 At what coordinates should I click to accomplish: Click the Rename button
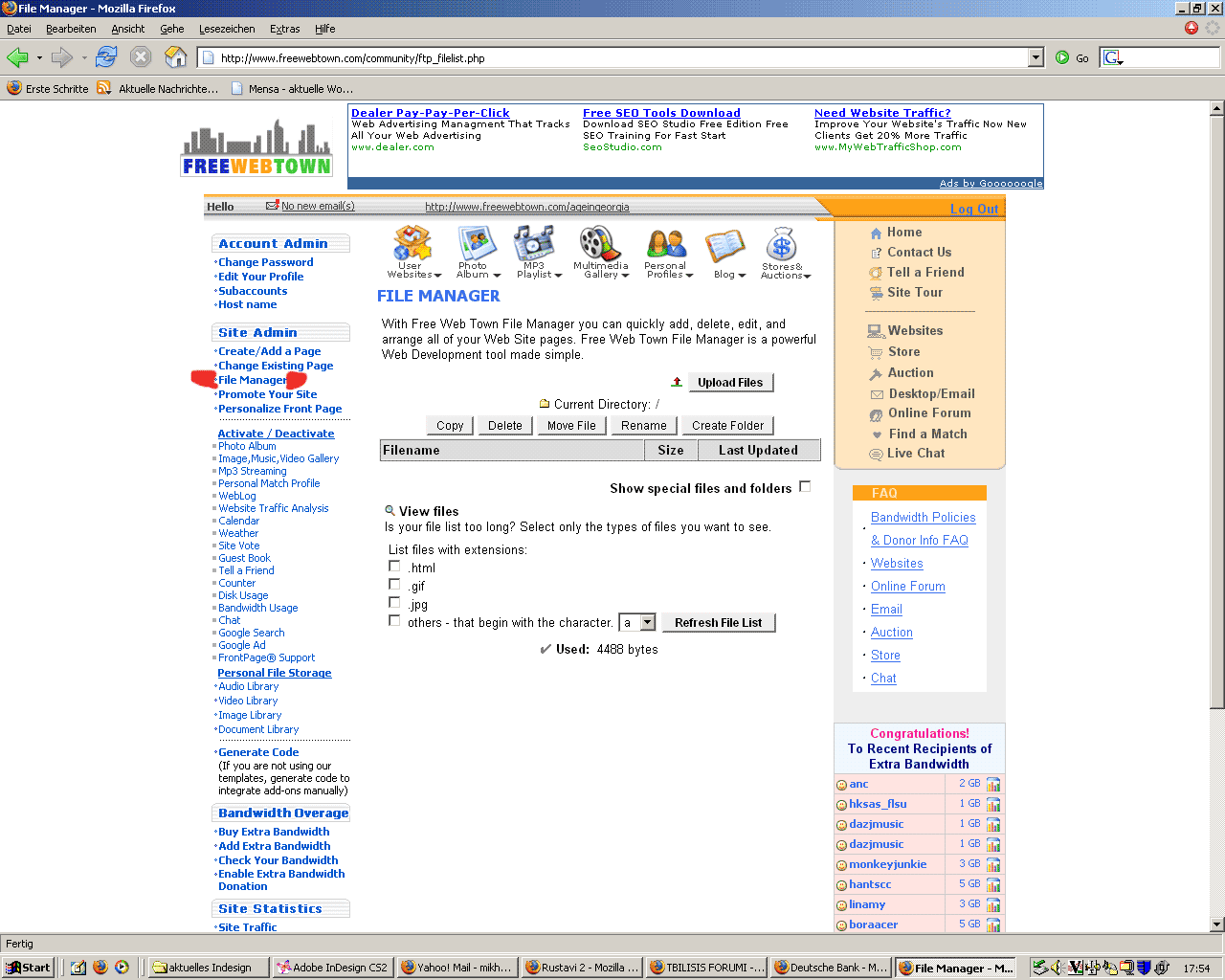tap(644, 426)
